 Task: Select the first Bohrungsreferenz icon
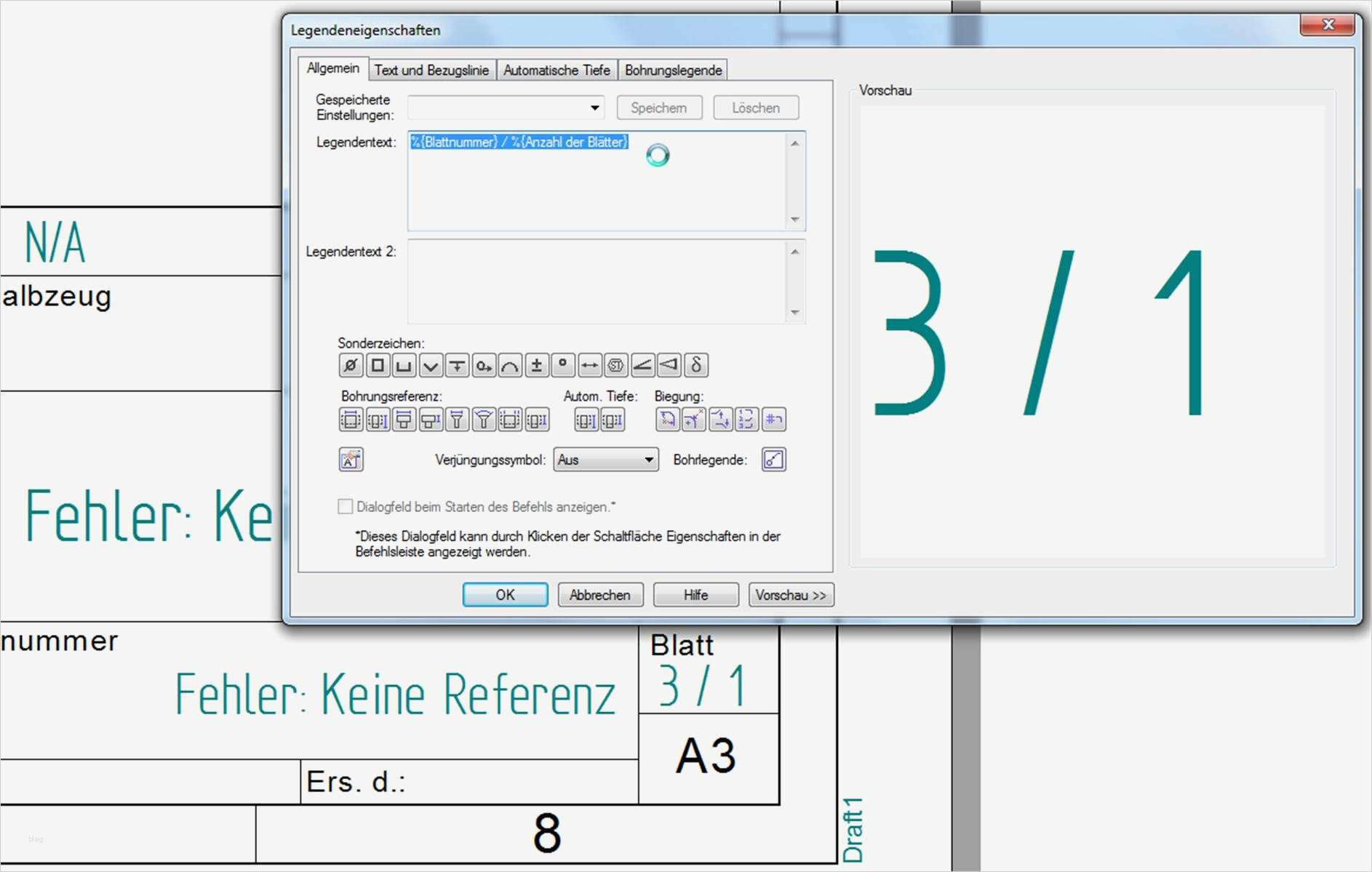point(350,420)
